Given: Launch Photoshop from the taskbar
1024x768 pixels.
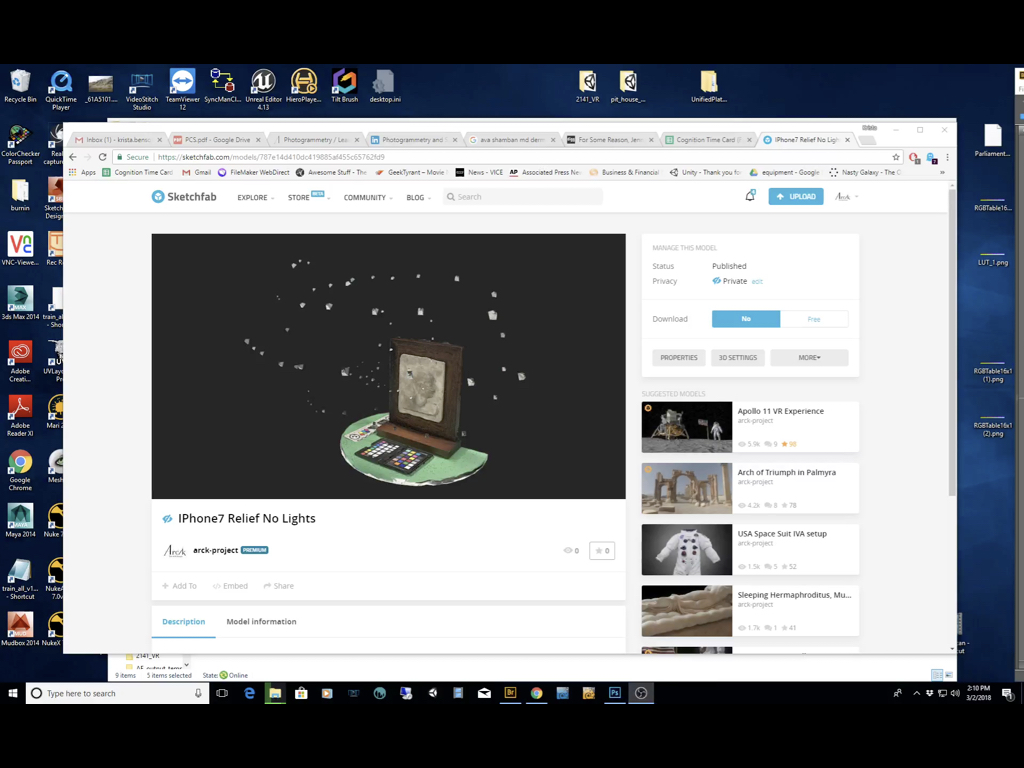Looking at the screenshot, I should click(x=615, y=693).
